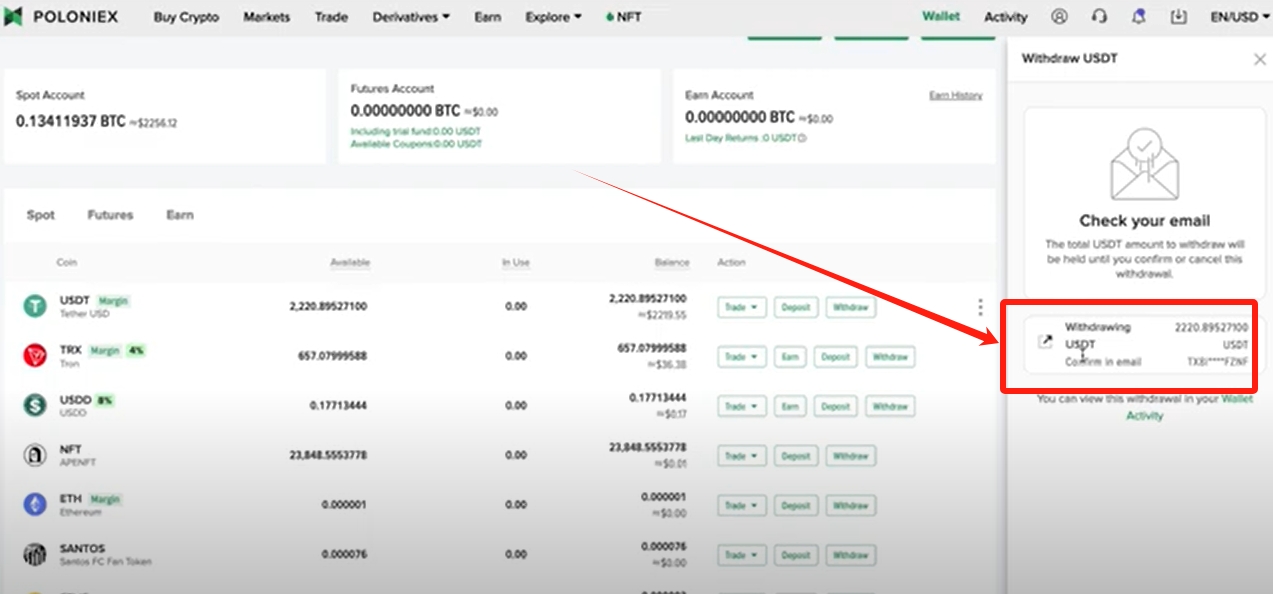Open the notifications bell icon
Screen dimensions: 1273x594
1138,17
